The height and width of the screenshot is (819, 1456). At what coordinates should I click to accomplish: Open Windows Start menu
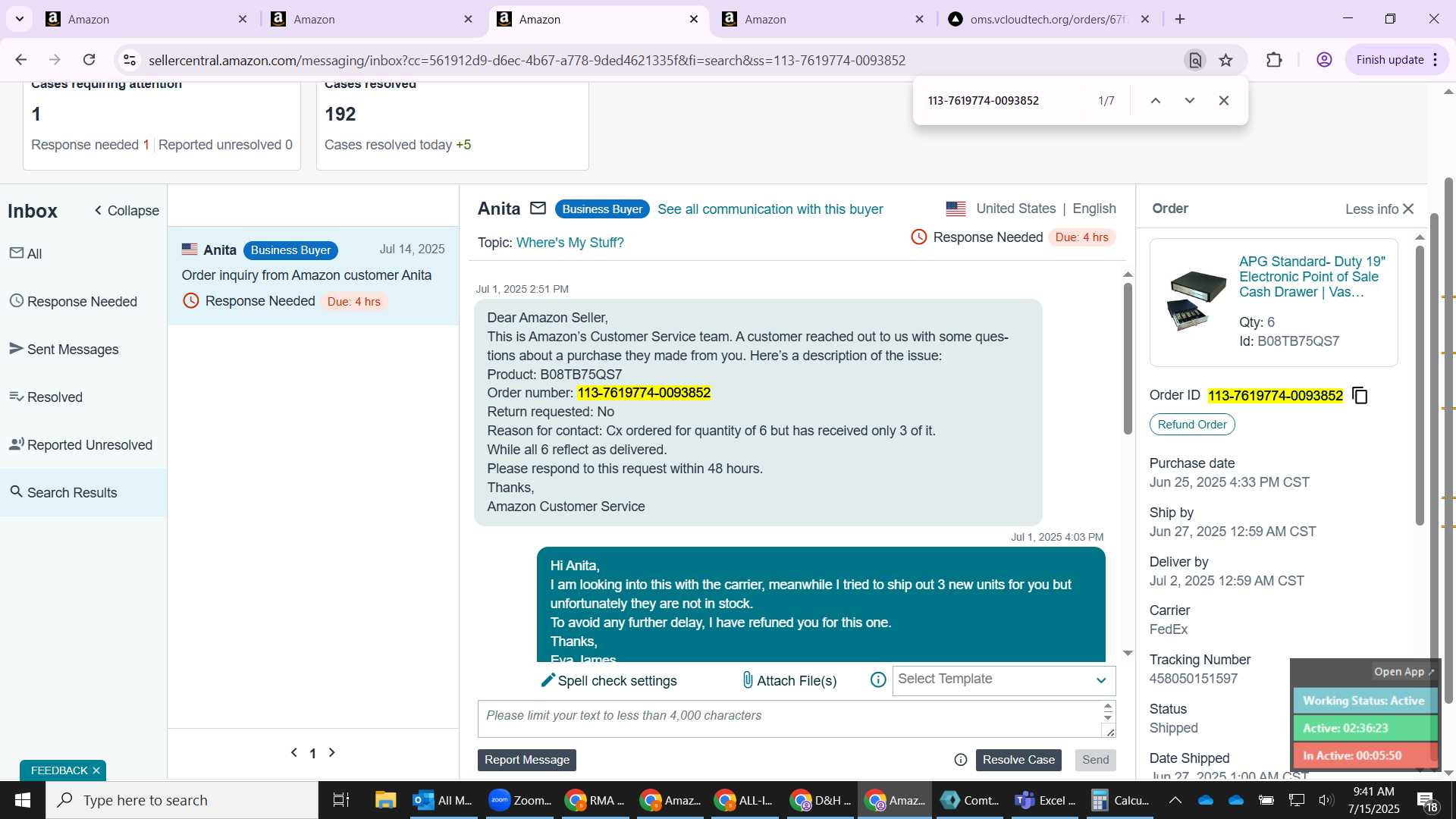click(22, 800)
